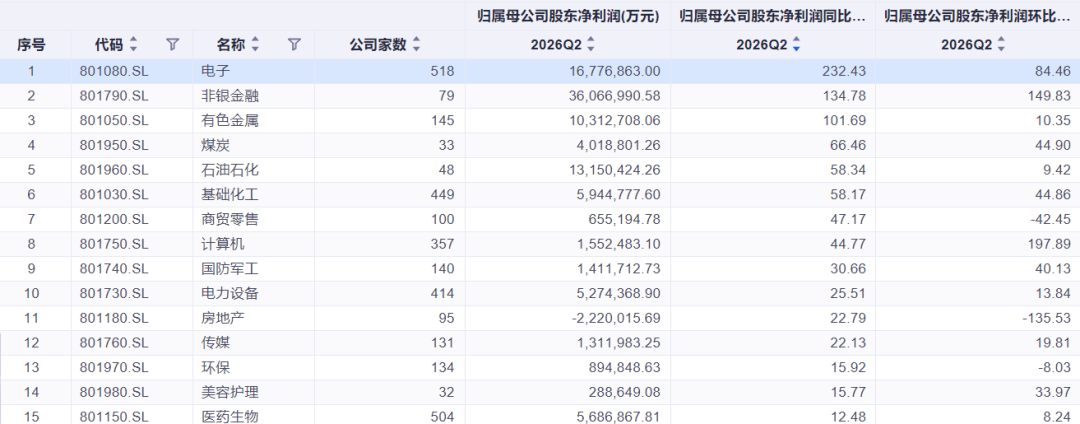The width and height of the screenshot is (1080, 424).
Task: Select code 801150.SL
Action: click(114, 418)
